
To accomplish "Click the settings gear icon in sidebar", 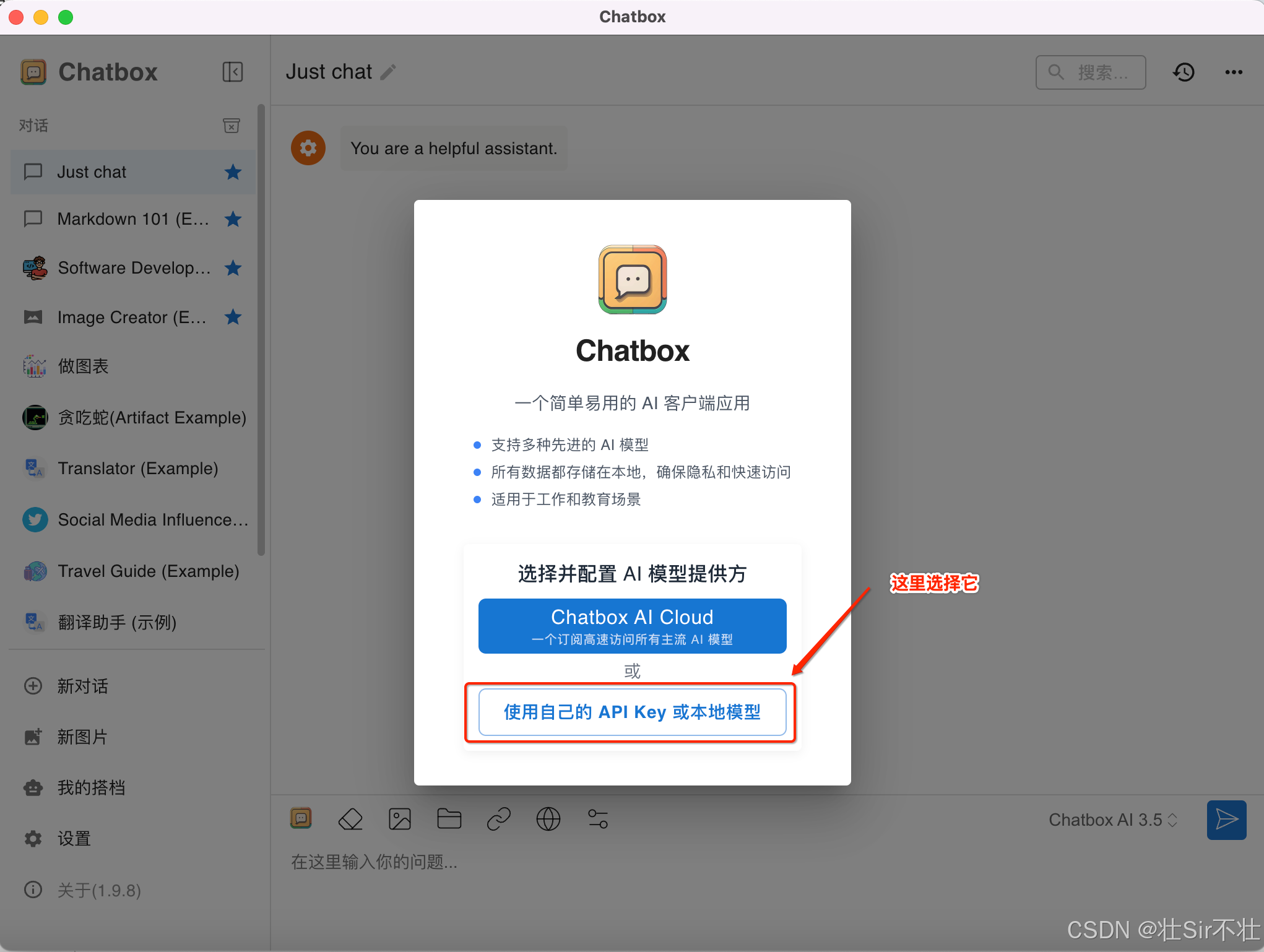I will pos(33,839).
